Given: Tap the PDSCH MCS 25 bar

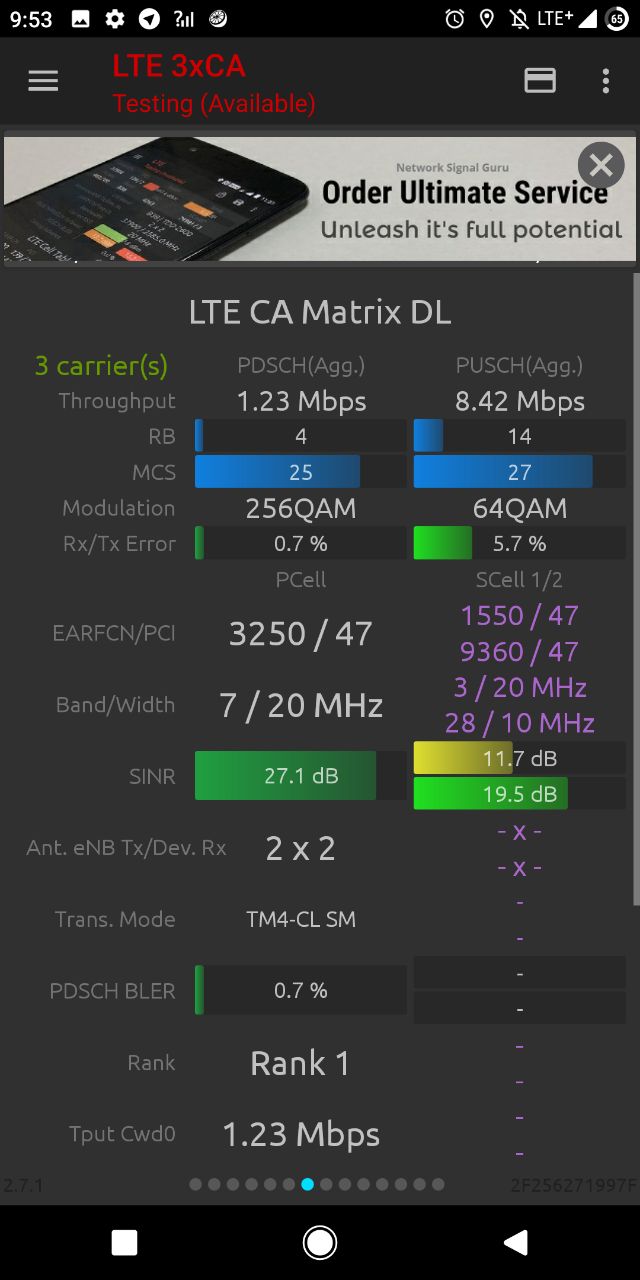Looking at the screenshot, I should pyautogui.click(x=300, y=472).
